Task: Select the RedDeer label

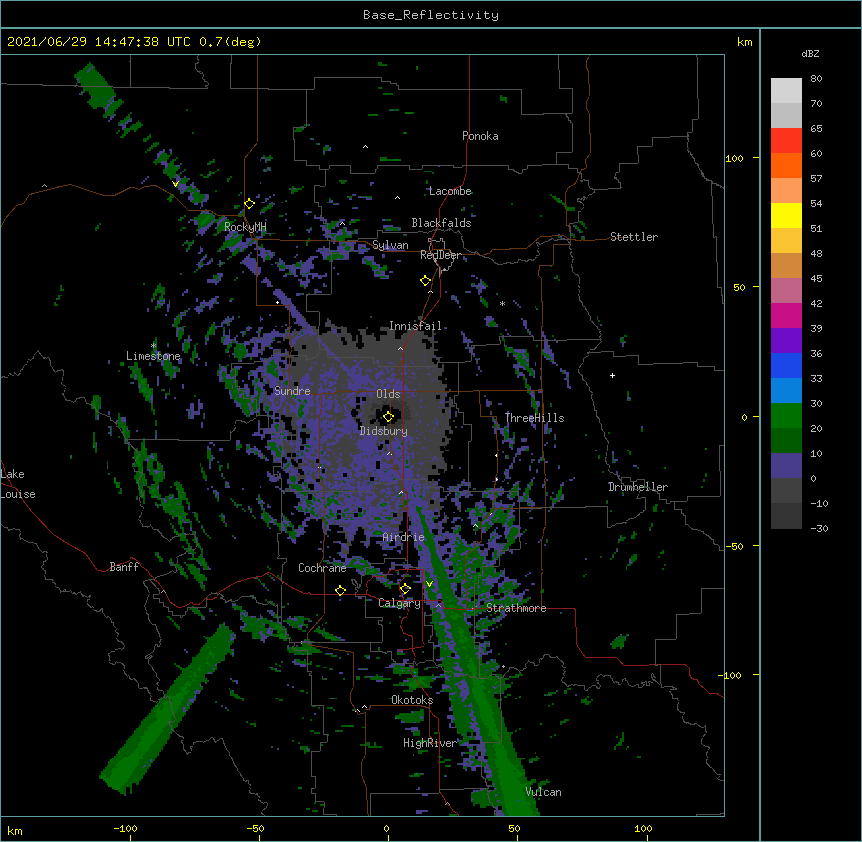Action: pos(440,255)
